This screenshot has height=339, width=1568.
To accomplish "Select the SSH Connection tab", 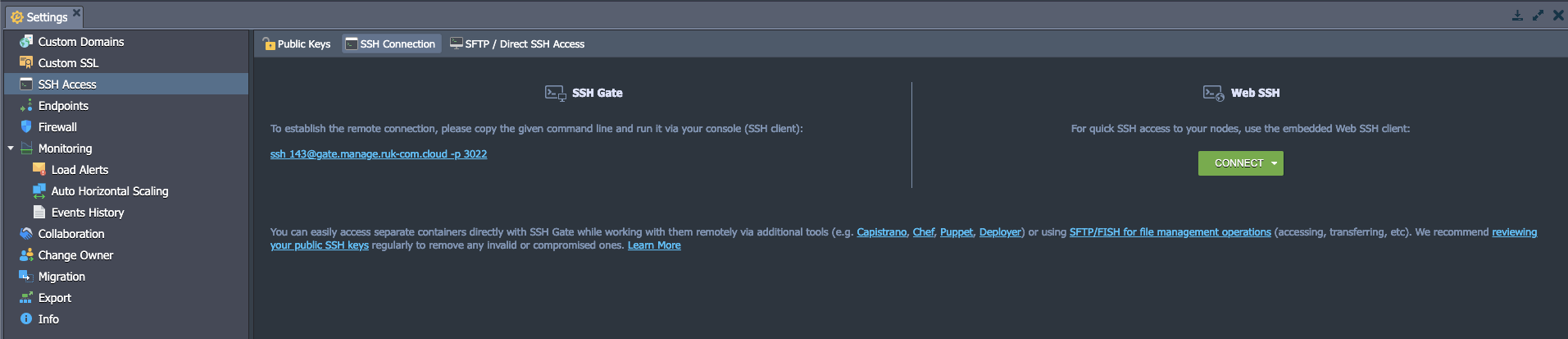I will 391,44.
